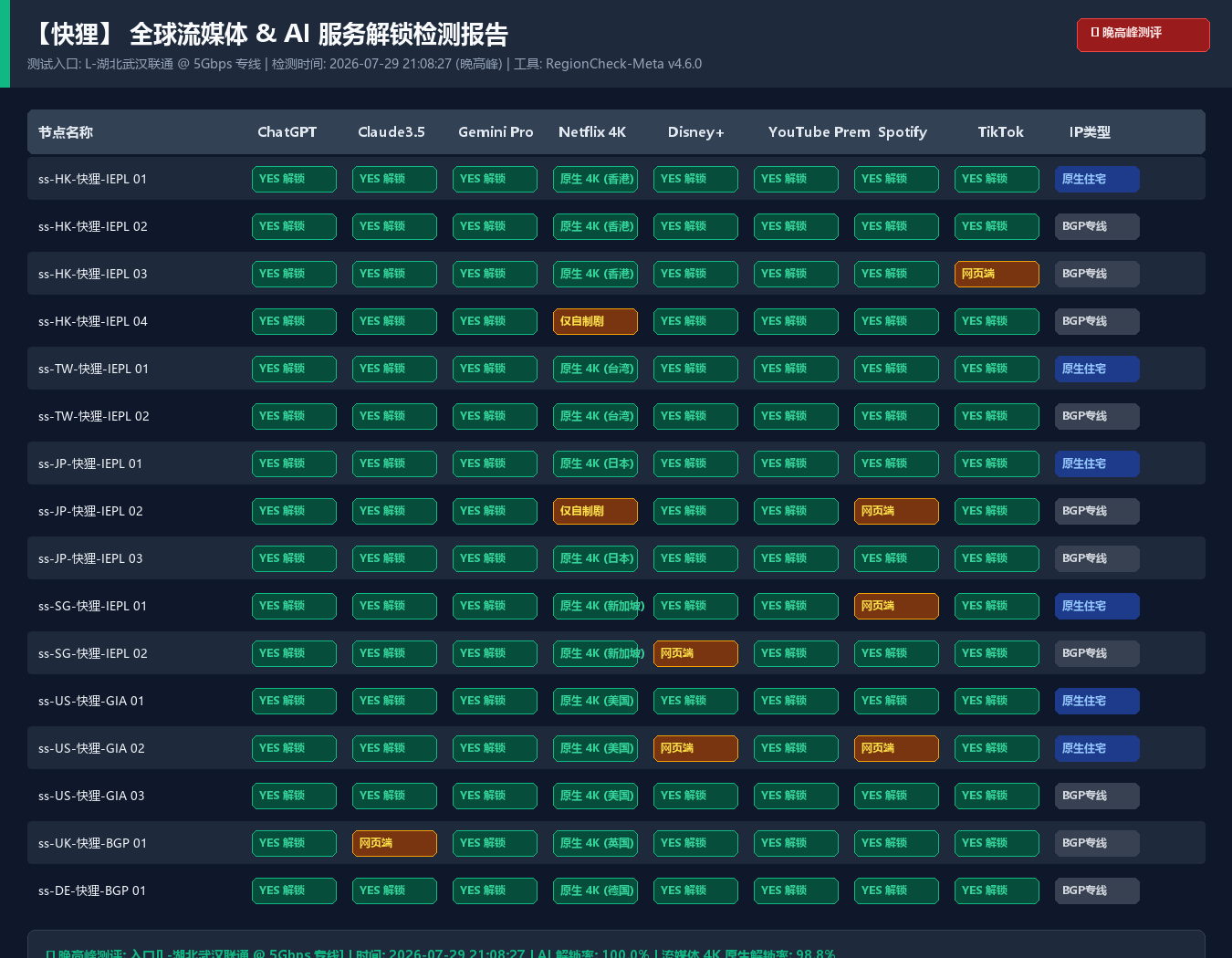Click the 节点名称 column header
1232x958 pixels.
tap(66, 132)
